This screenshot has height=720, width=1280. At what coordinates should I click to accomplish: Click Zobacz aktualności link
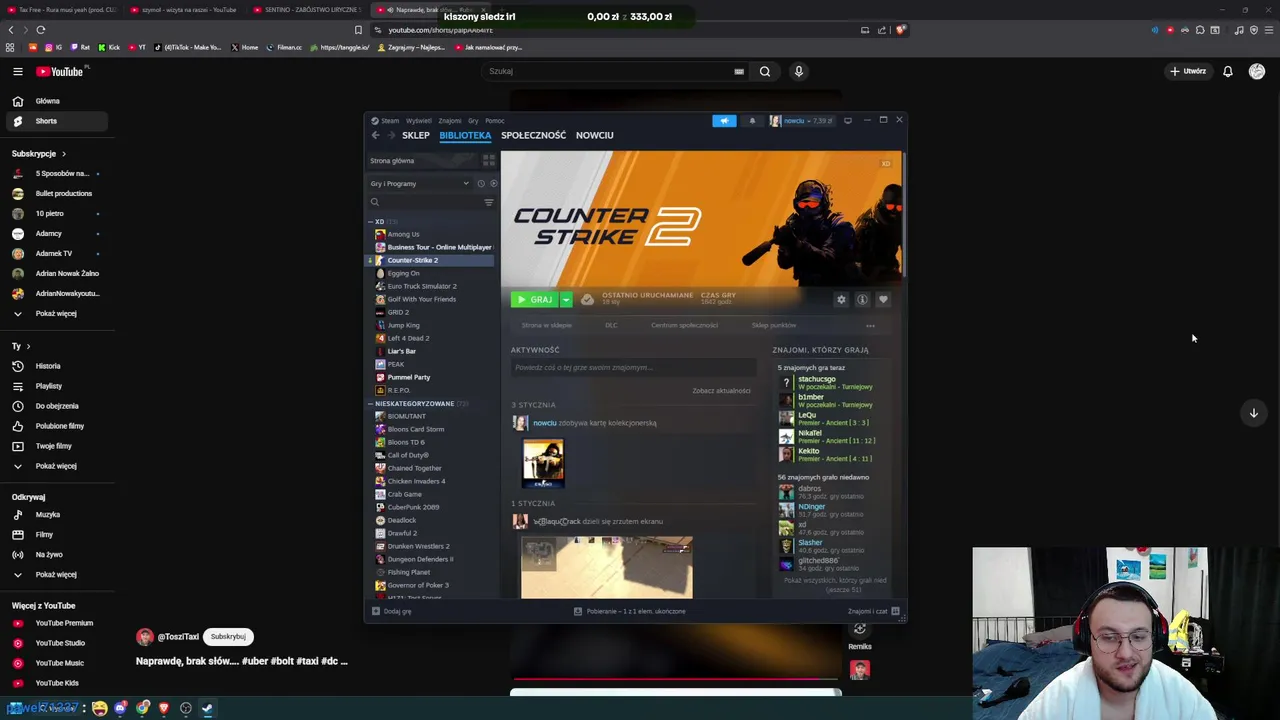click(721, 391)
